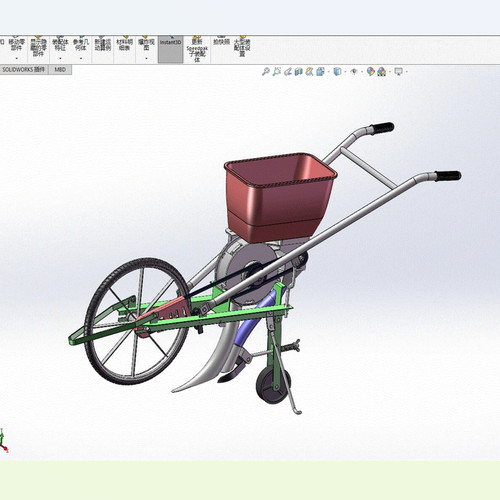Expand Display Style dropdown arrow
The height and width of the screenshot is (500, 500).
tap(345, 72)
